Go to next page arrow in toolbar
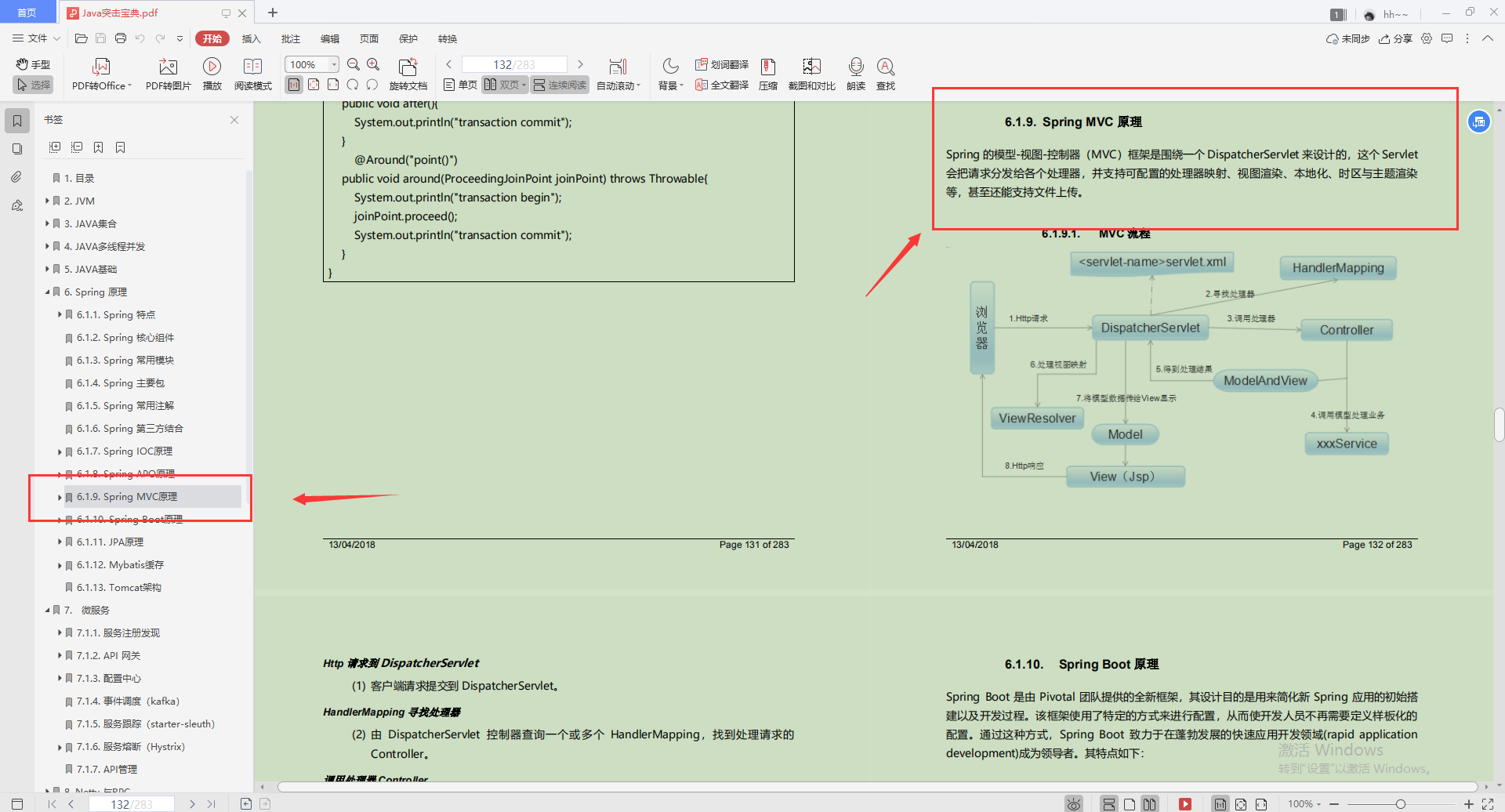 (580, 64)
